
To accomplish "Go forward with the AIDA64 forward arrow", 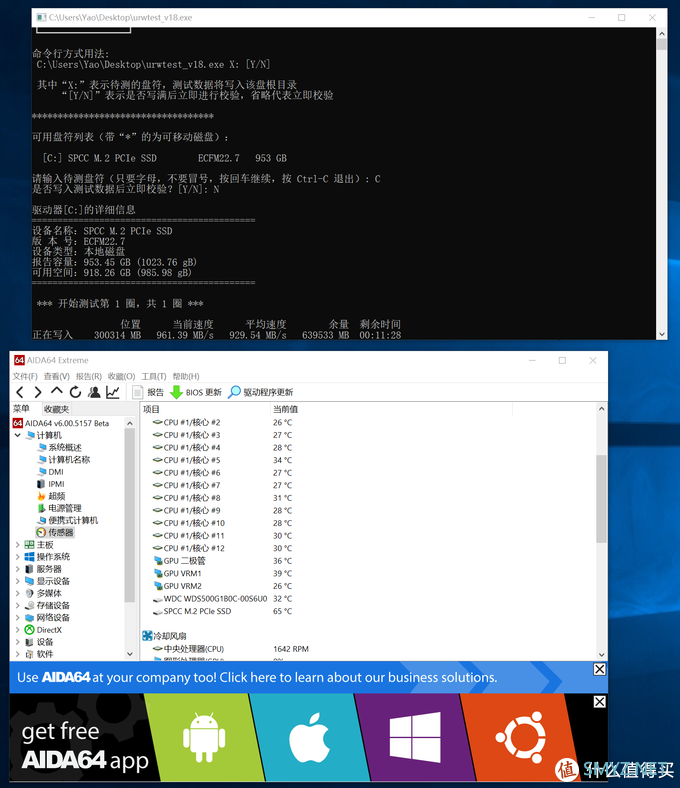I will (38, 392).
